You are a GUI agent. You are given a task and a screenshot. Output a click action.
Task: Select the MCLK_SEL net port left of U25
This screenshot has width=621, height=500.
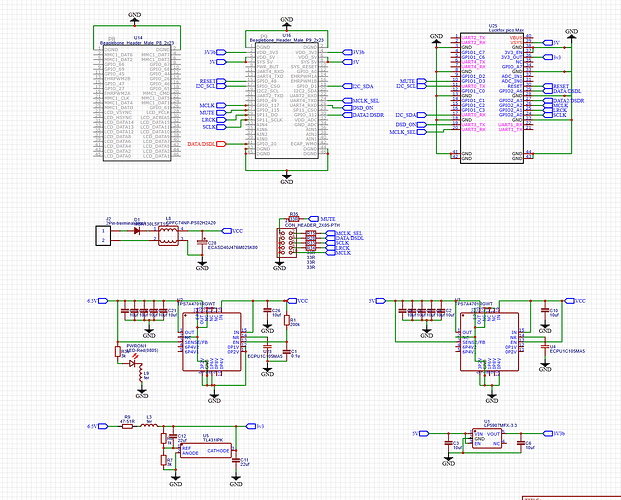[408, 132]
